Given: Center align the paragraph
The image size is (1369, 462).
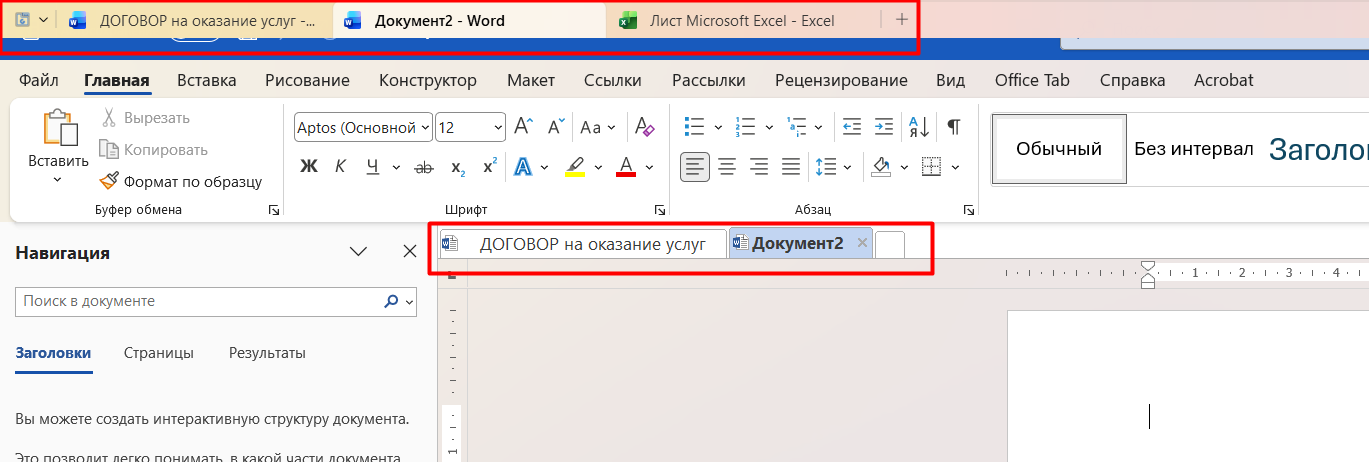Looking at the screenshot, I should point(727,167).
